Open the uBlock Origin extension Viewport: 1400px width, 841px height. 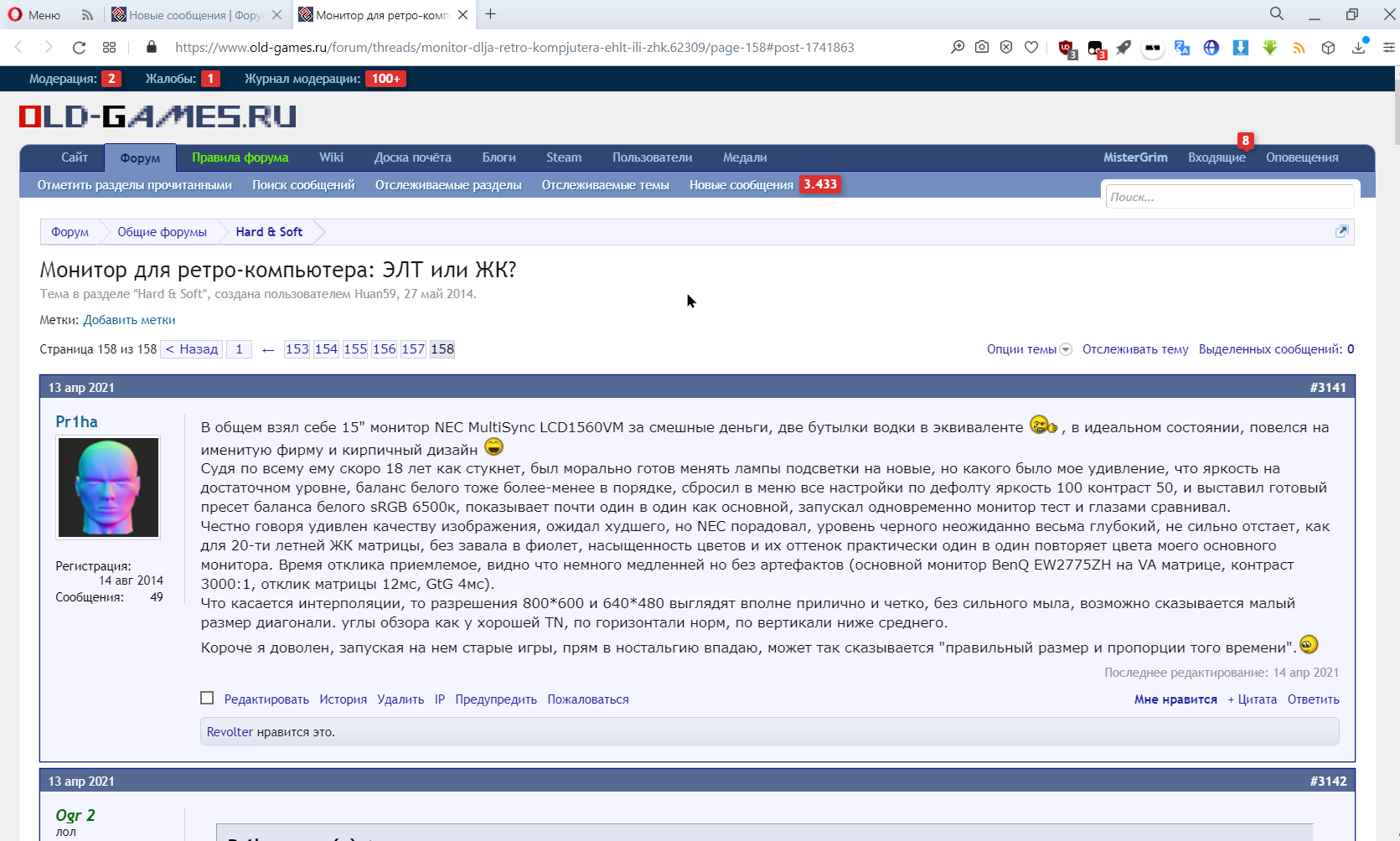pos(1067,49)
